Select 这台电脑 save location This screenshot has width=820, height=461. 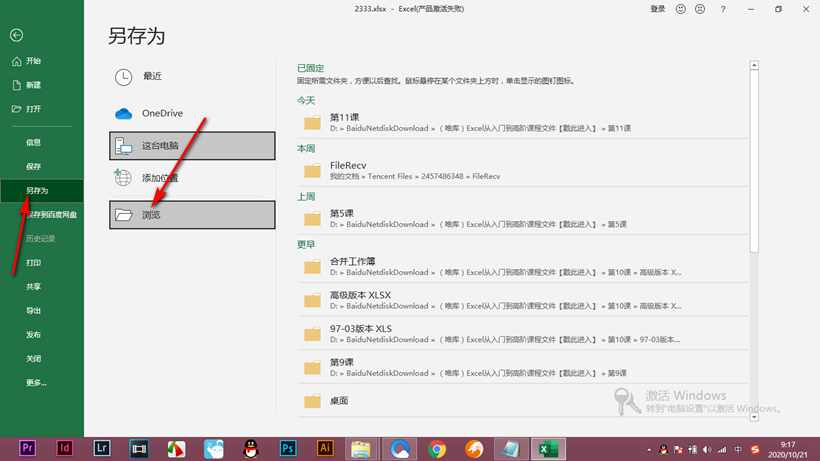tap(192, 145)
